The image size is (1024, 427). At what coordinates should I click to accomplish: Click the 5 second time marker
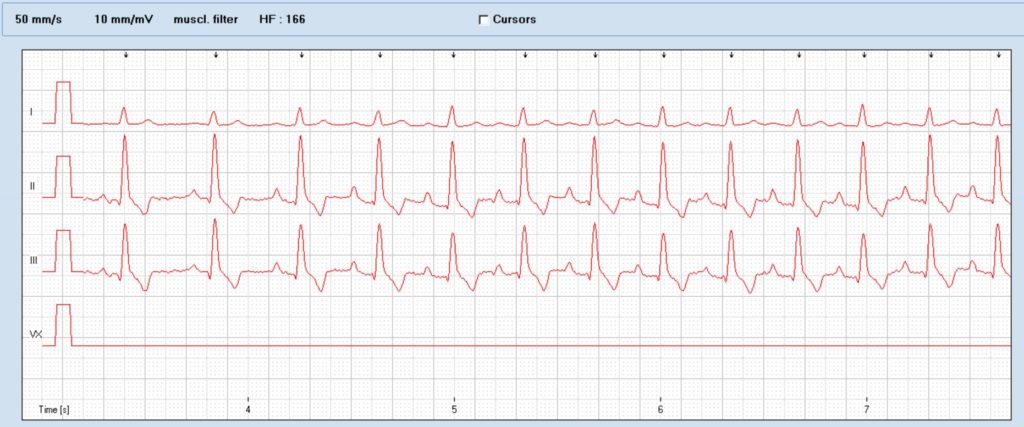(x=454, y=409)
